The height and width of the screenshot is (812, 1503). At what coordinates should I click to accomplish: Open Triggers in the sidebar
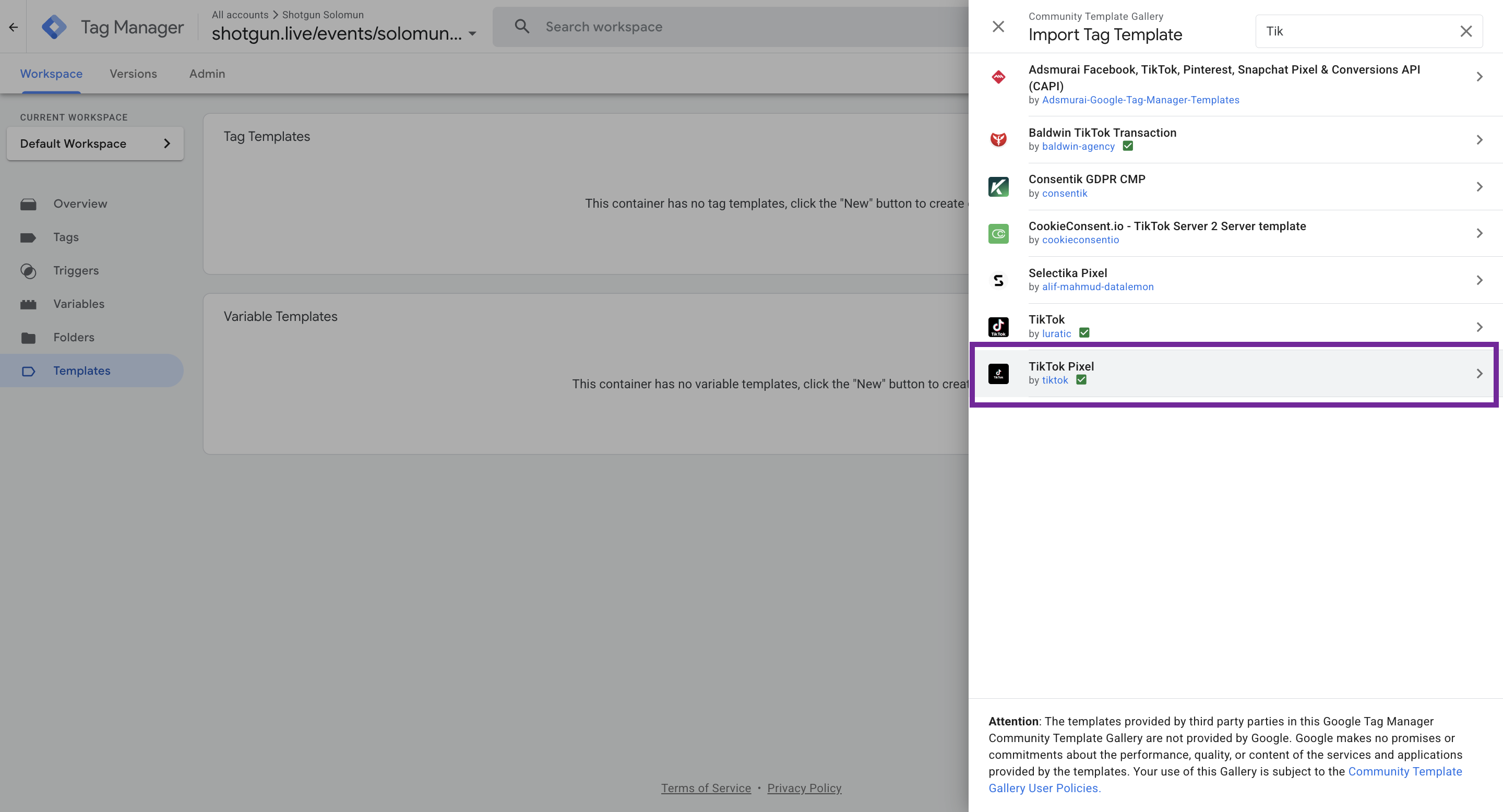76,271
